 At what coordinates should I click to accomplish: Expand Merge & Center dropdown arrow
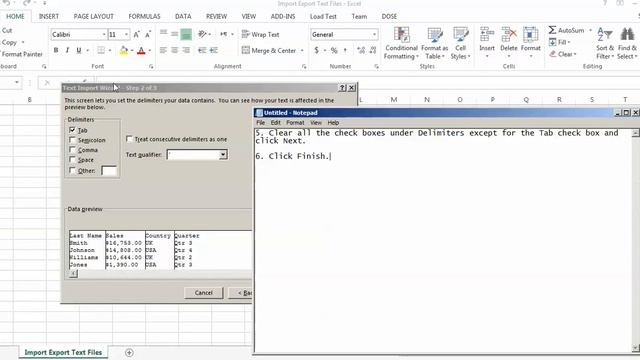(302, 51)
